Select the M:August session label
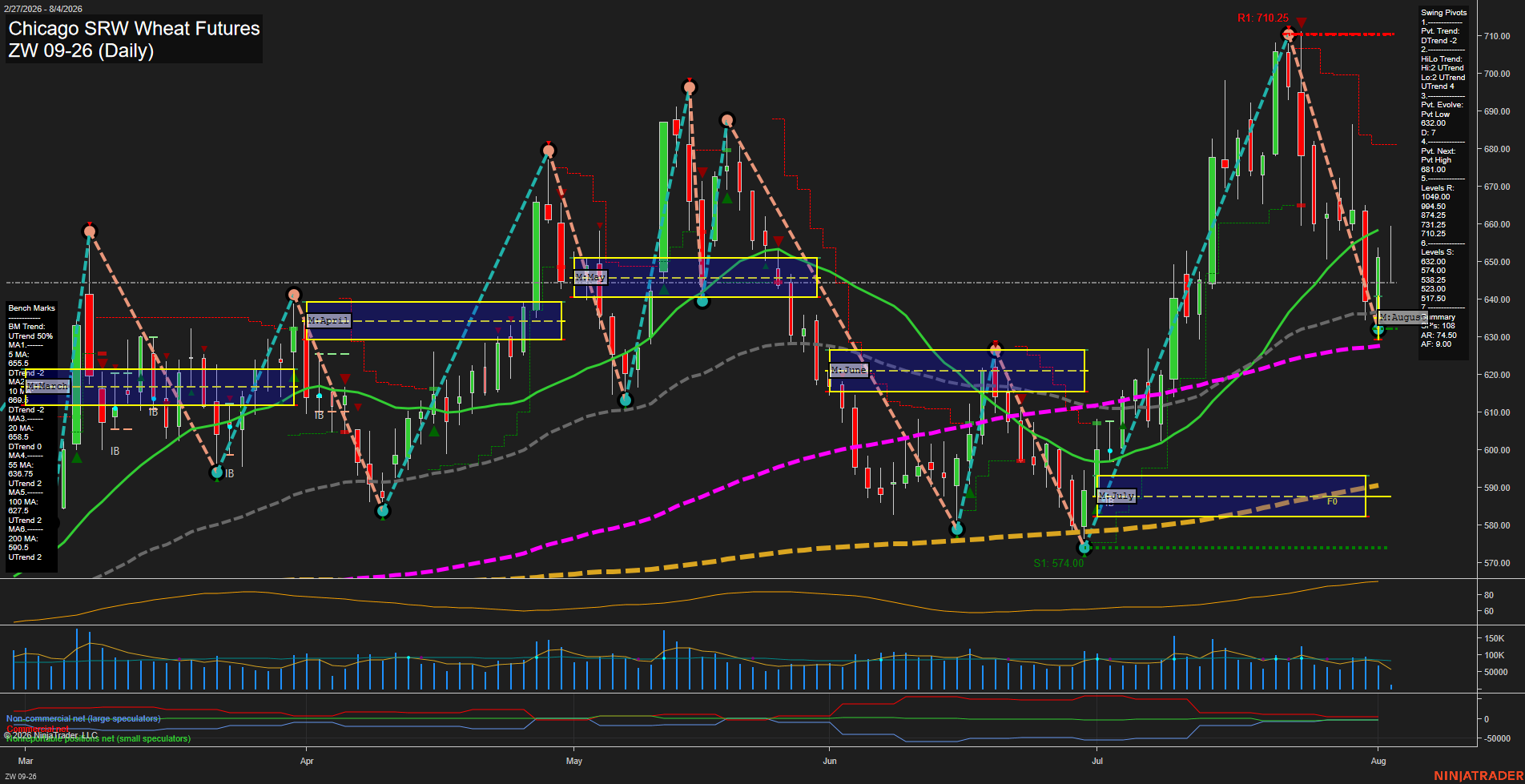This screenshot has height=784, width=1525. 1402,318
